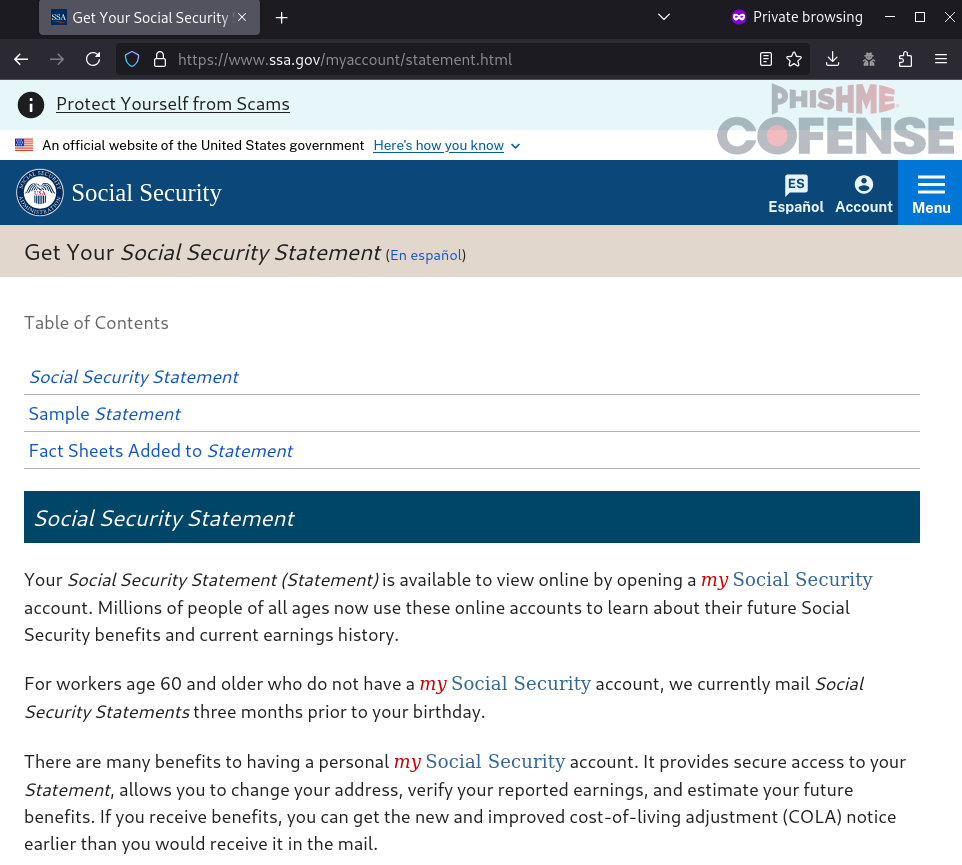The image size is (962, 865).
Task: Click the tracking protection shield icon
Action: (131, 59)
